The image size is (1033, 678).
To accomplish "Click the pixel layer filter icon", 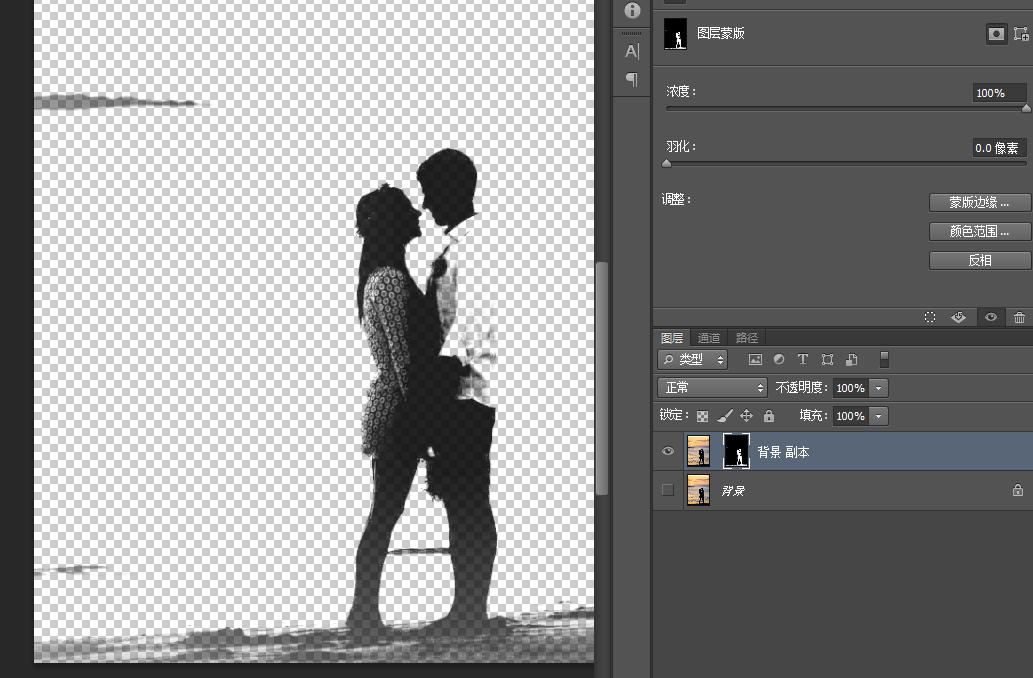I will coord(755,360).
